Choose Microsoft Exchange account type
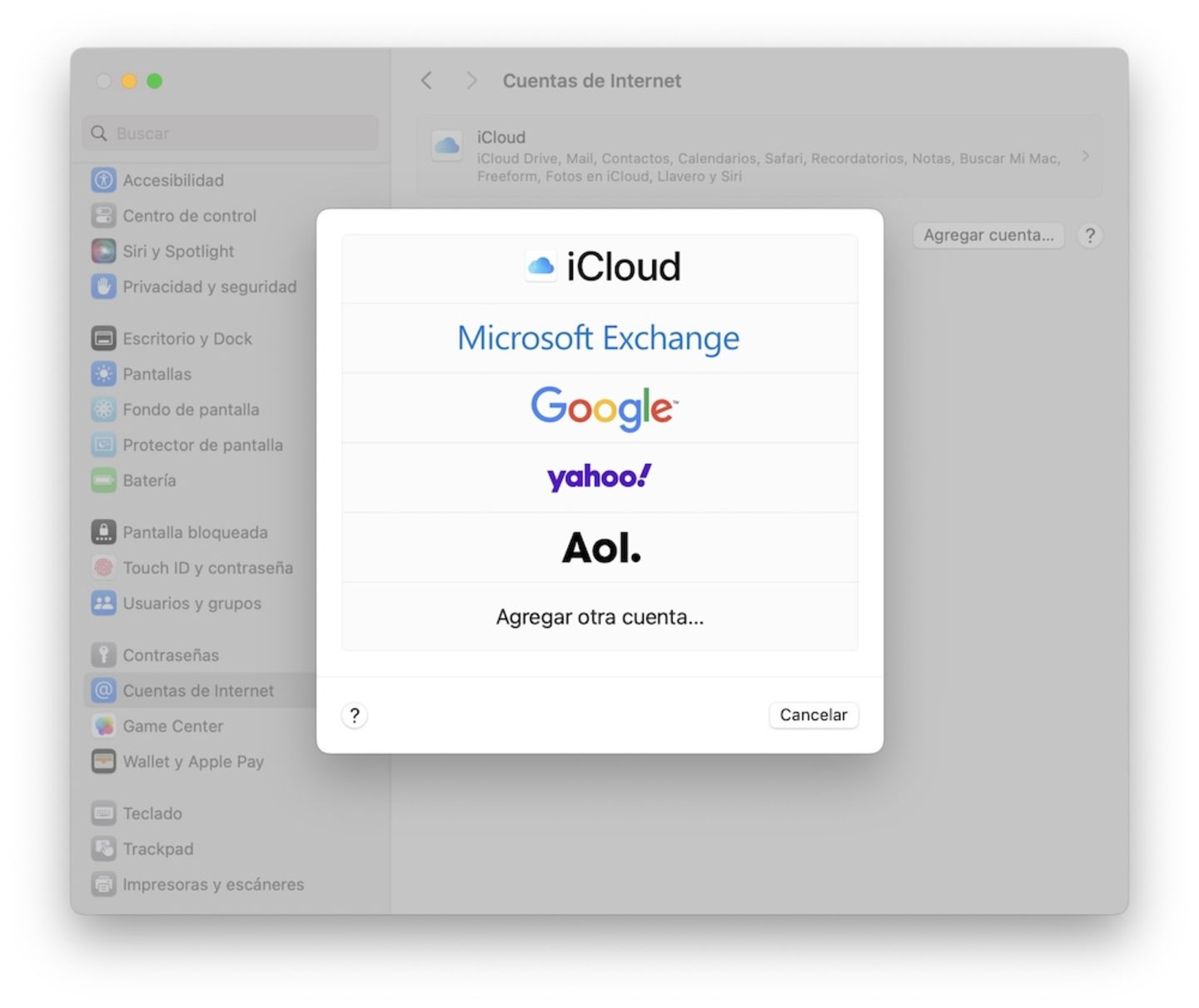The height and width of the screenshot is (1008, 1199). pyautogui.click(x=599, y=338)
